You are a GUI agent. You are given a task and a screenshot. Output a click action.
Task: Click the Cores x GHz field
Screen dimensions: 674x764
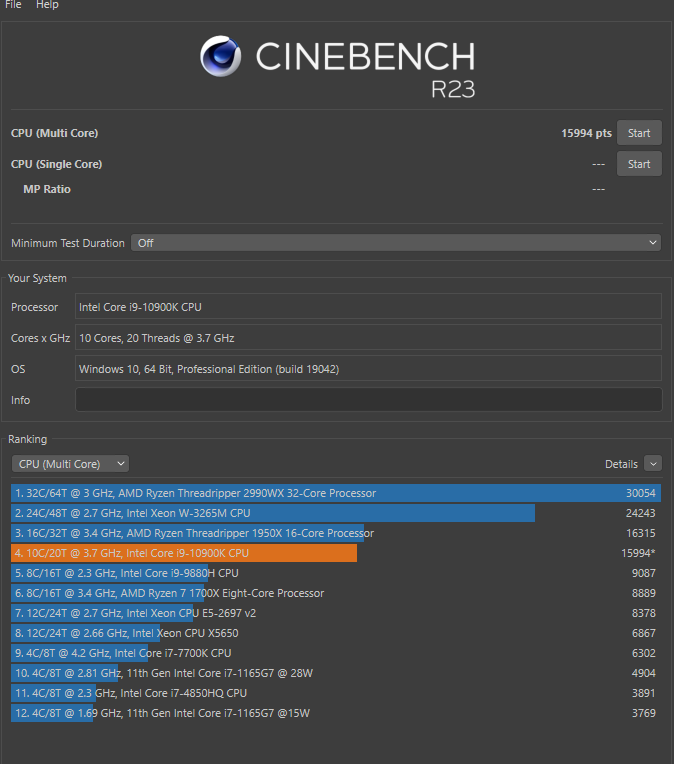click(x=368, y=338)
